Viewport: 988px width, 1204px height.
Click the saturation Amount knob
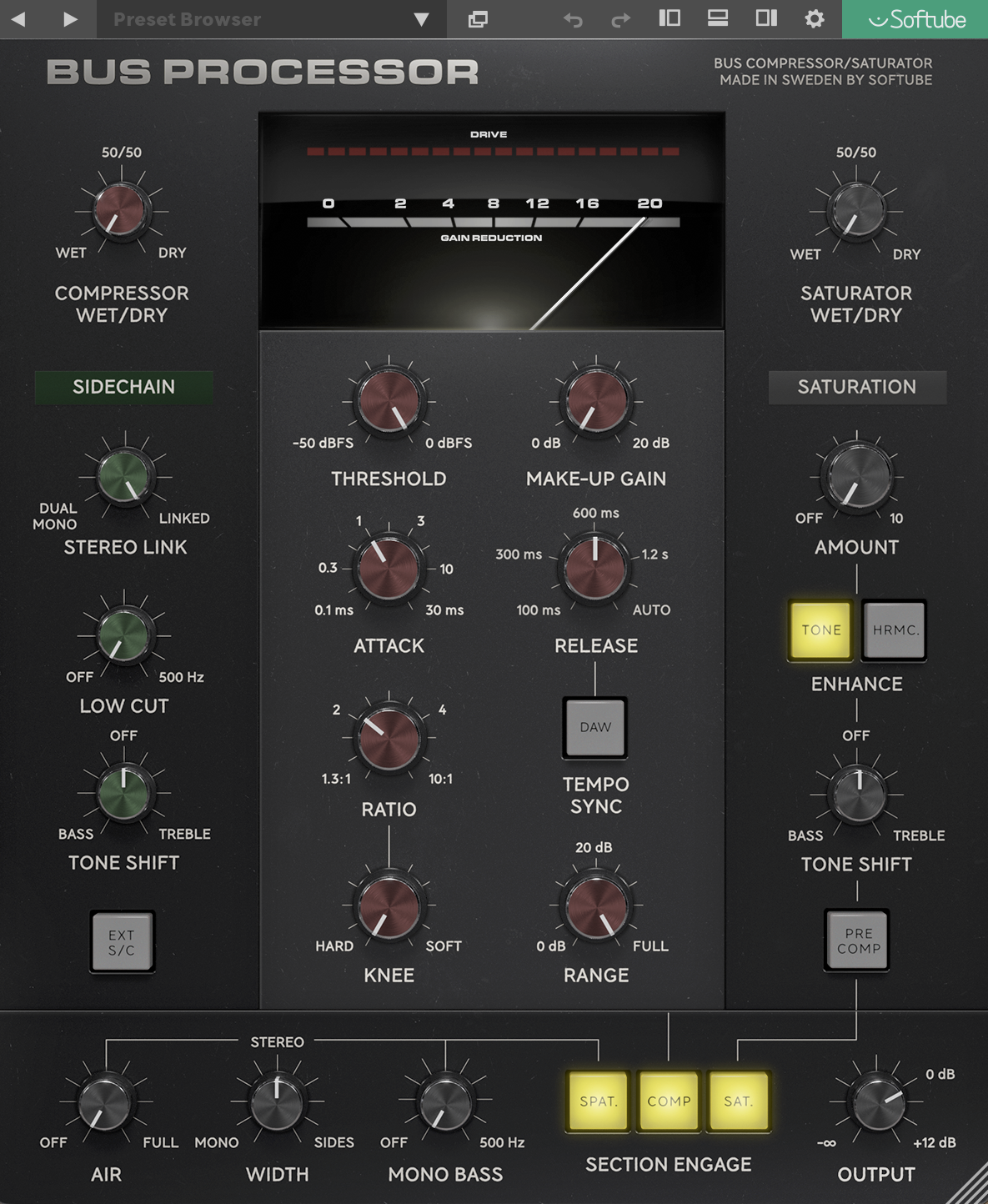pos(856,476)
